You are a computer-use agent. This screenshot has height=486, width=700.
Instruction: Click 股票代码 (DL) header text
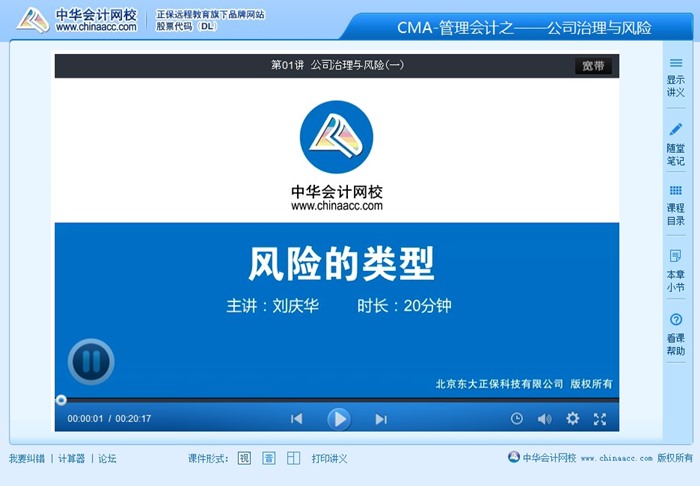(187, 27)
